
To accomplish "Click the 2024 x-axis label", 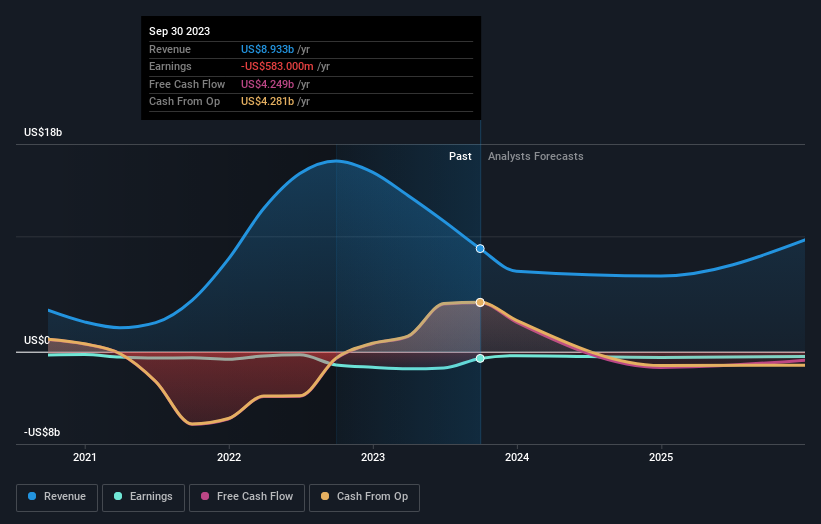I will click(x=517, y=457).
